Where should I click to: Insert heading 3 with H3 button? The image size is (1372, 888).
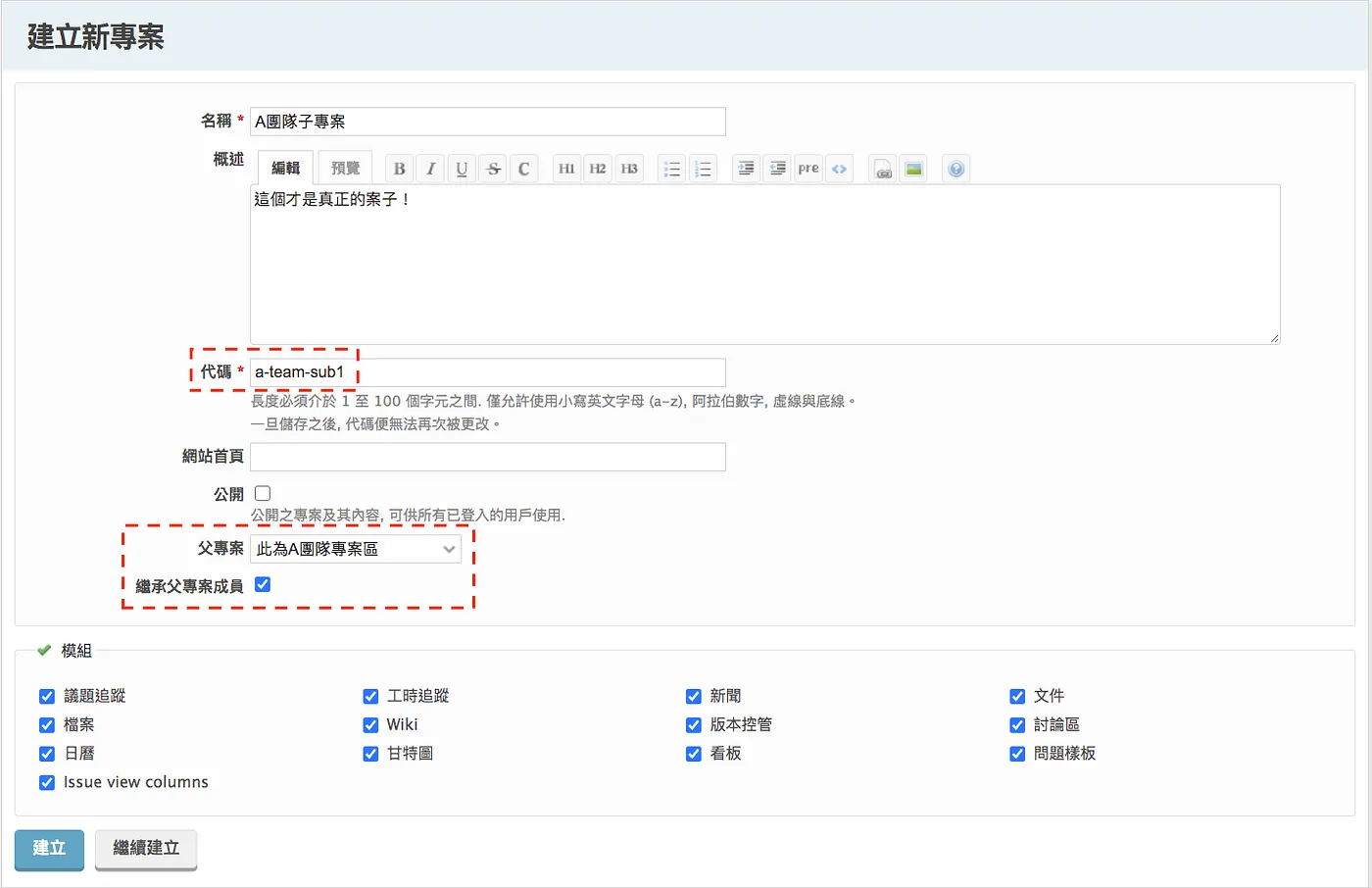629,169
